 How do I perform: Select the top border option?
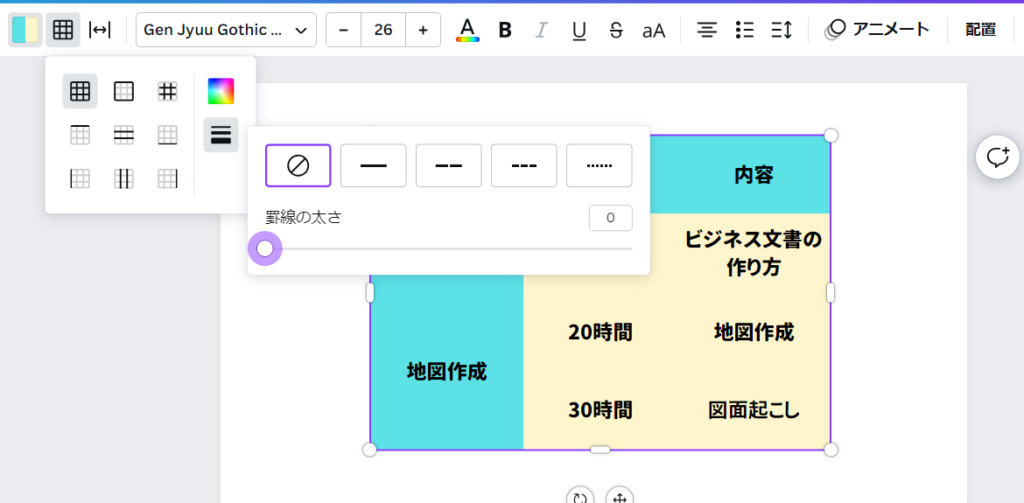pos(80,135)
